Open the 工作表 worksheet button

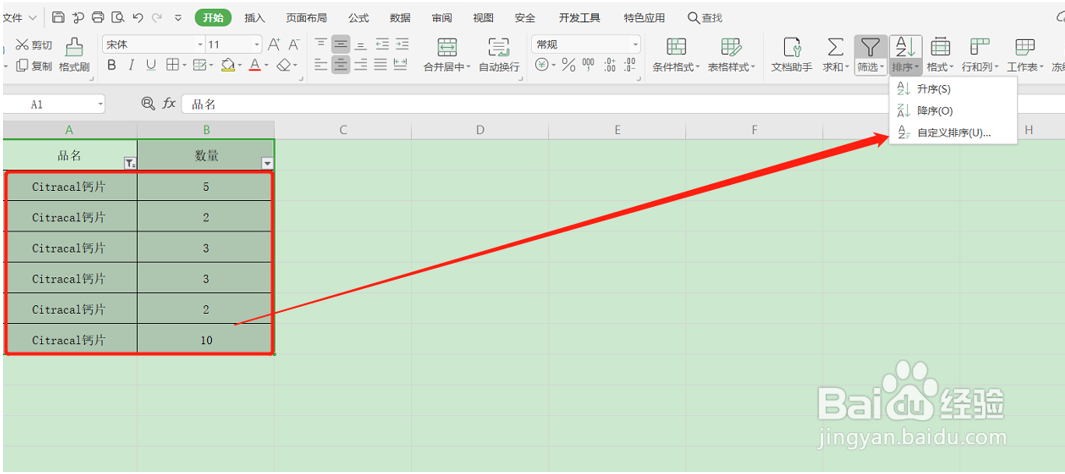tap(1025, 54)
